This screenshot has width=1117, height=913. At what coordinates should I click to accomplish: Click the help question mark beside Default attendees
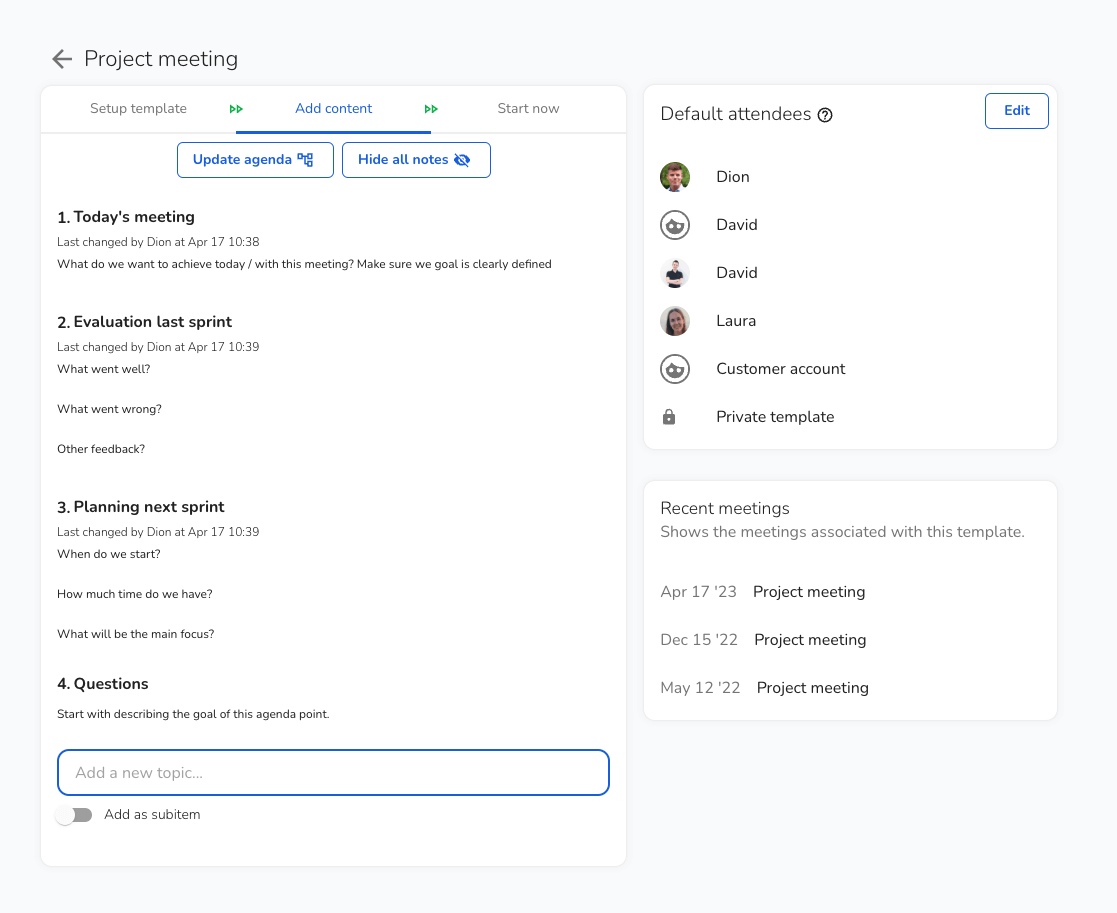click(825, 115)
